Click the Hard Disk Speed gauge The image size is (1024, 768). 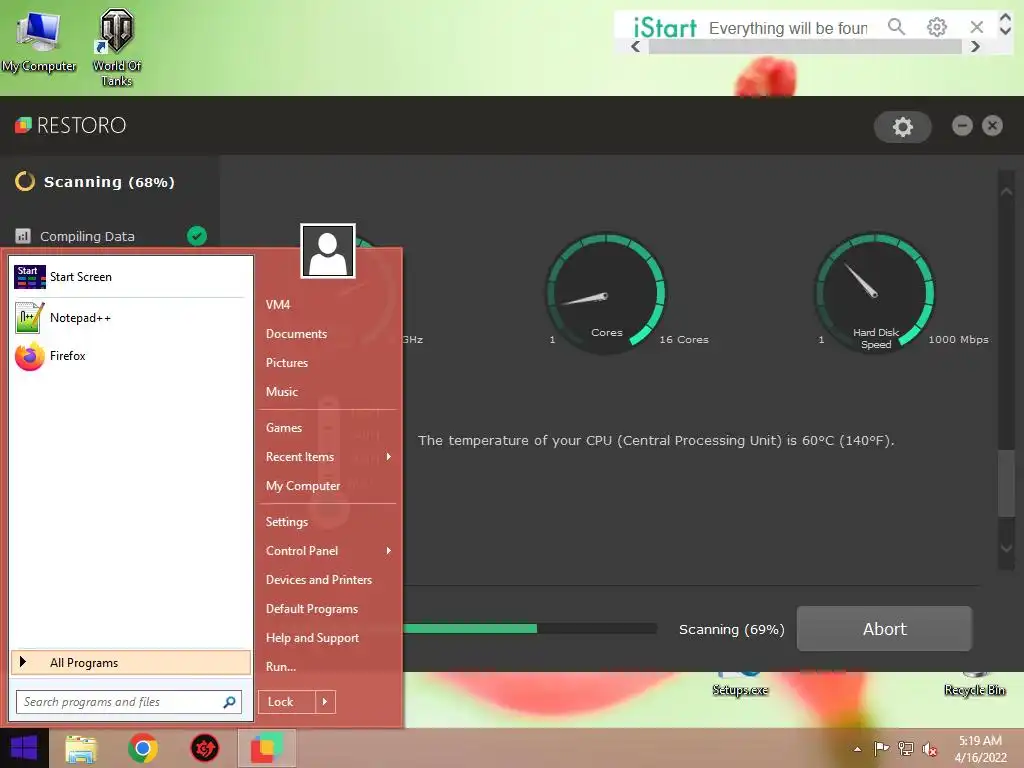click(875, 293)
